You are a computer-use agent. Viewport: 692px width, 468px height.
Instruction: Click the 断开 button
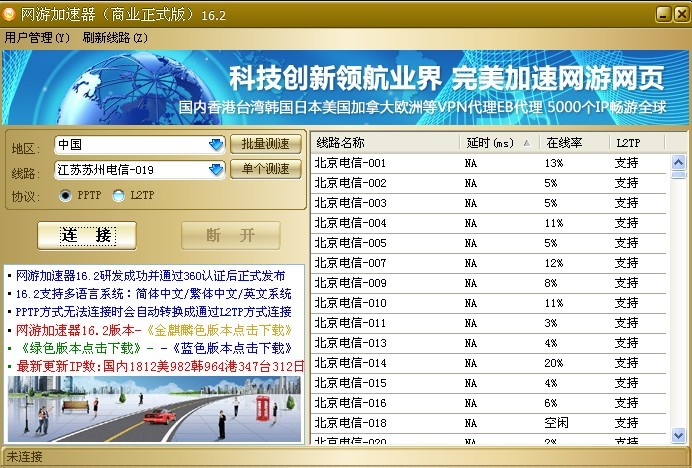(x=231, y=235)
